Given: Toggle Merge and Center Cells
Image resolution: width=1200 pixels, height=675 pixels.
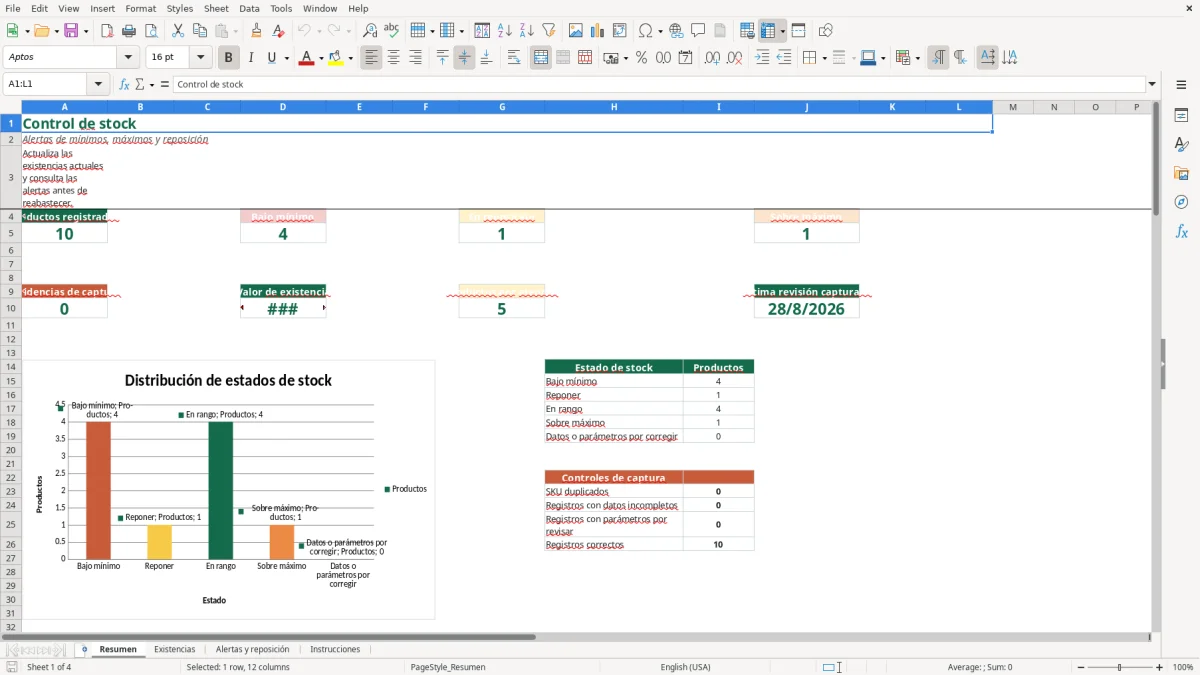Looking at the screenshot, I should 541,58.
